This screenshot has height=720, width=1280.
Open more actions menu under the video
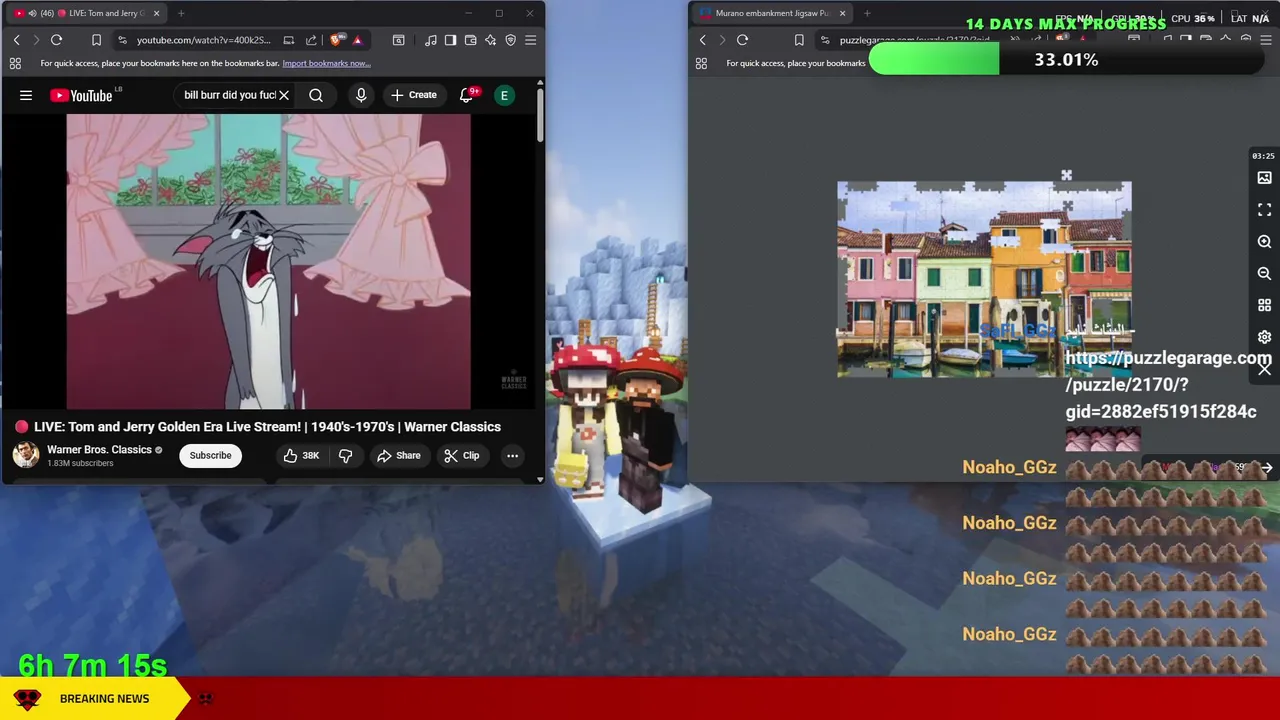[x=512, y=455]
